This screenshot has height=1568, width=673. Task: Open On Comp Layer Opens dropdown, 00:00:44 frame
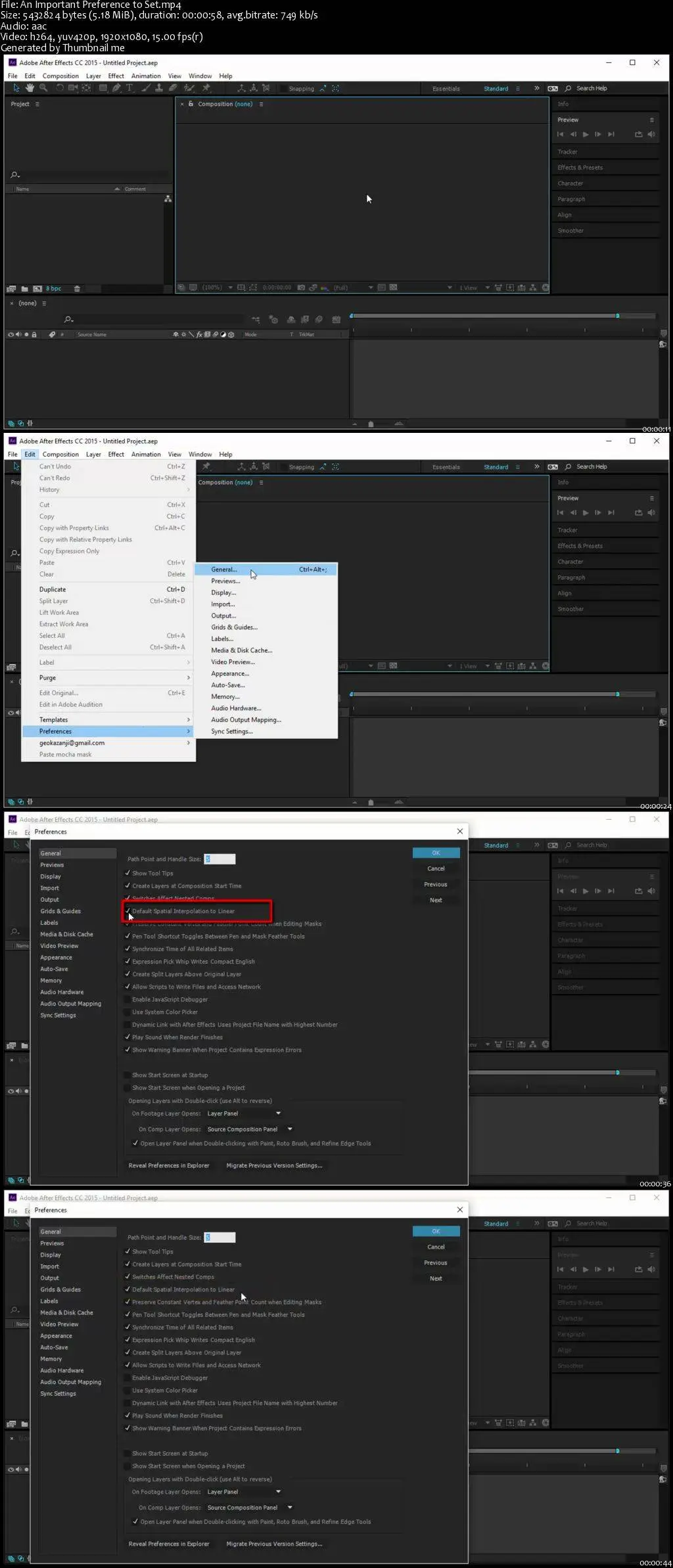249,1508
